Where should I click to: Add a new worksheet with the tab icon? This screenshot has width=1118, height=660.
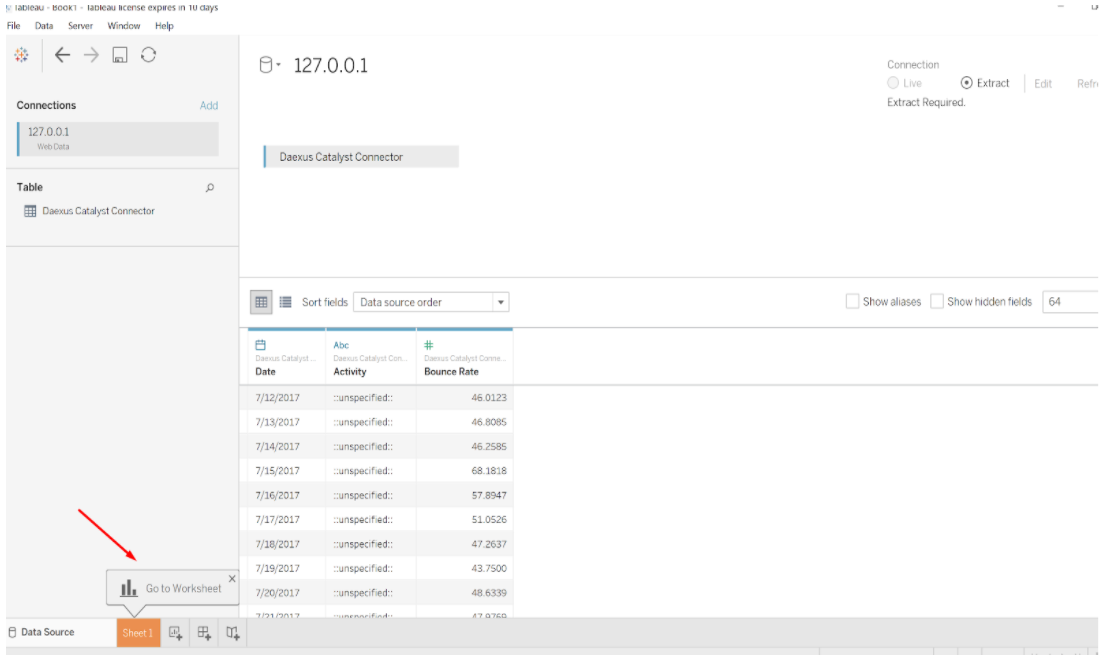click(175, 633)
